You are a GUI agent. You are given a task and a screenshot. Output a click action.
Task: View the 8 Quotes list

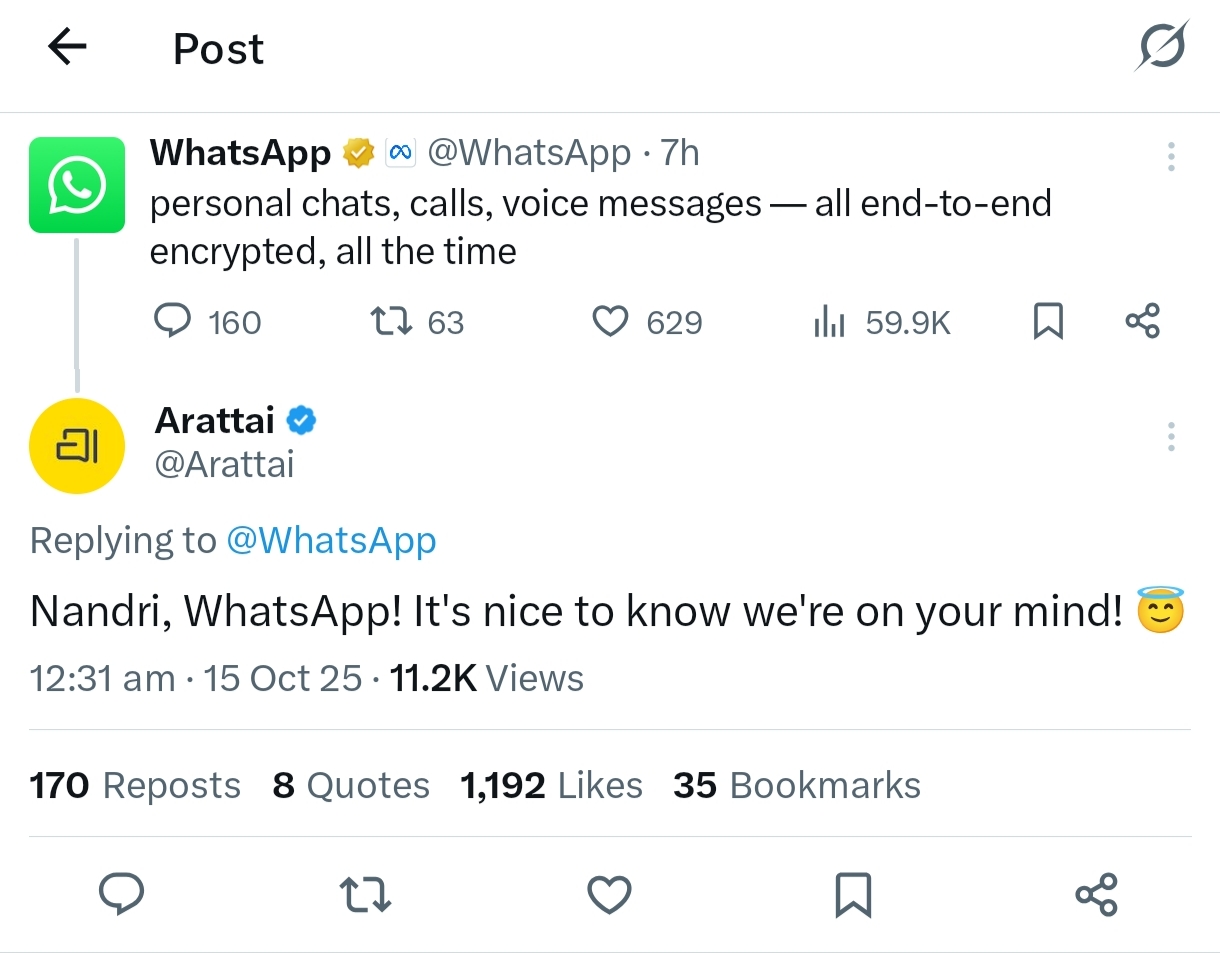point(350,786)
